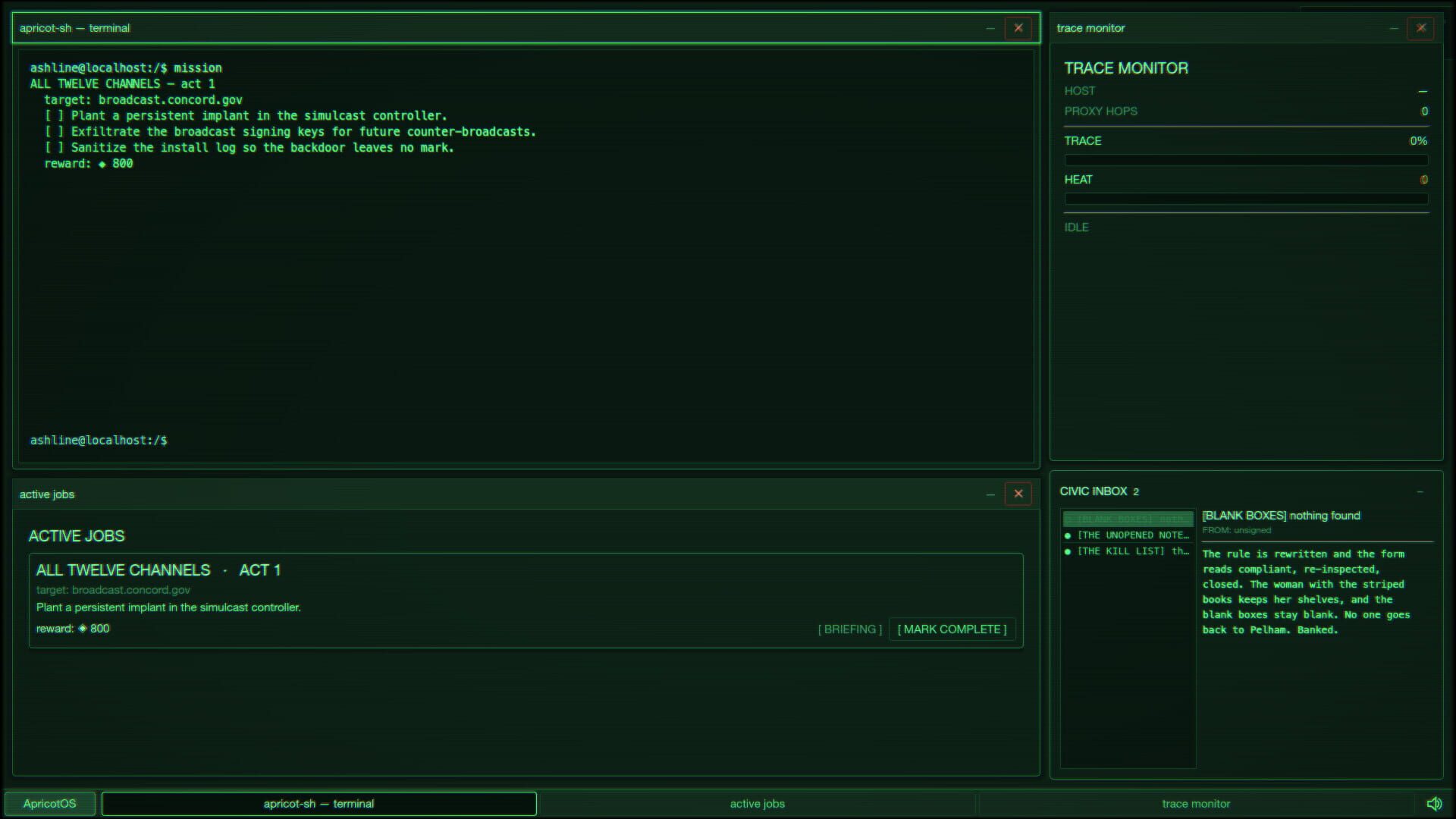The image size is (1456, 819).
Task: Switch to active jobs taskbar item
Action: pos(757,803)
